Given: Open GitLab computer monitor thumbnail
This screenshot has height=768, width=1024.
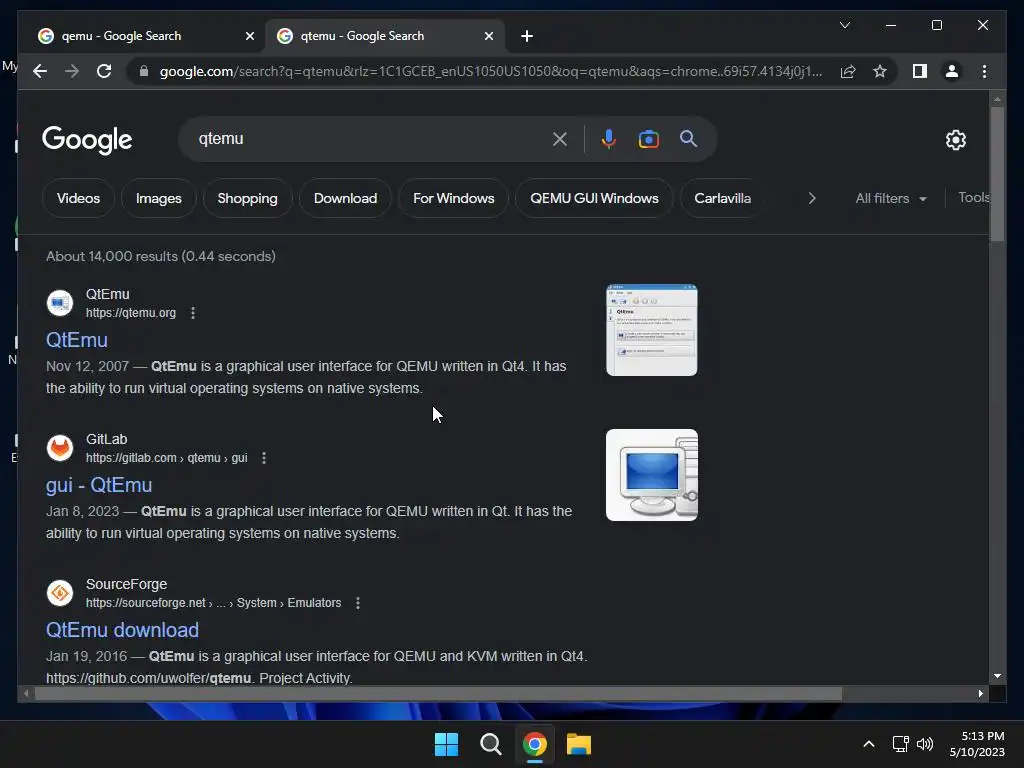Looking at the screenshot, I should pyautogui.click(x=652, y=475).
